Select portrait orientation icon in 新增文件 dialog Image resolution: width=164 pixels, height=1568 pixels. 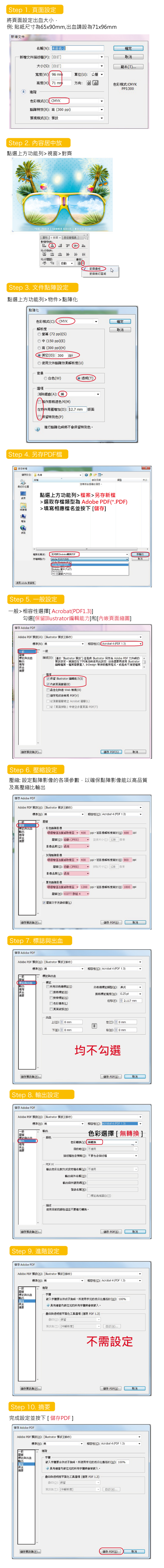coord(89,83)
